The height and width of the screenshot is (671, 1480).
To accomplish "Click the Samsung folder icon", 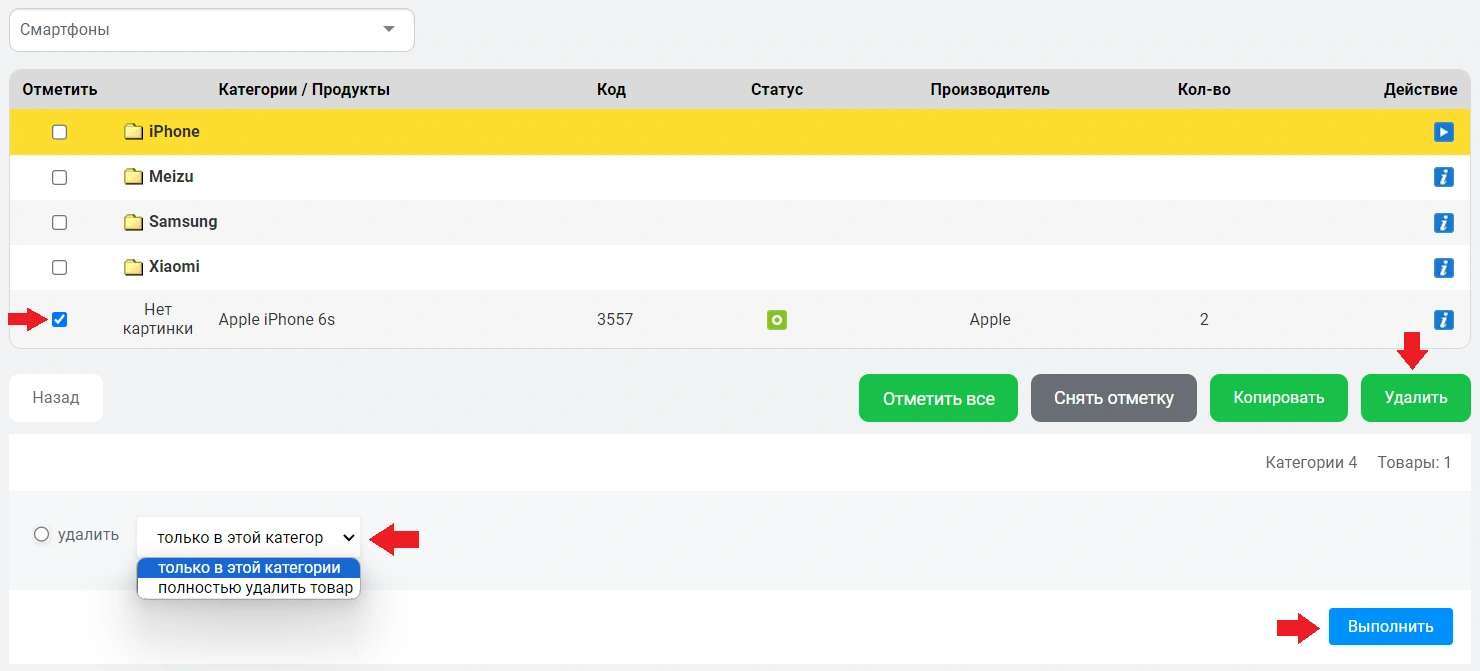I will pyautogui.click(x=134, y=222).
